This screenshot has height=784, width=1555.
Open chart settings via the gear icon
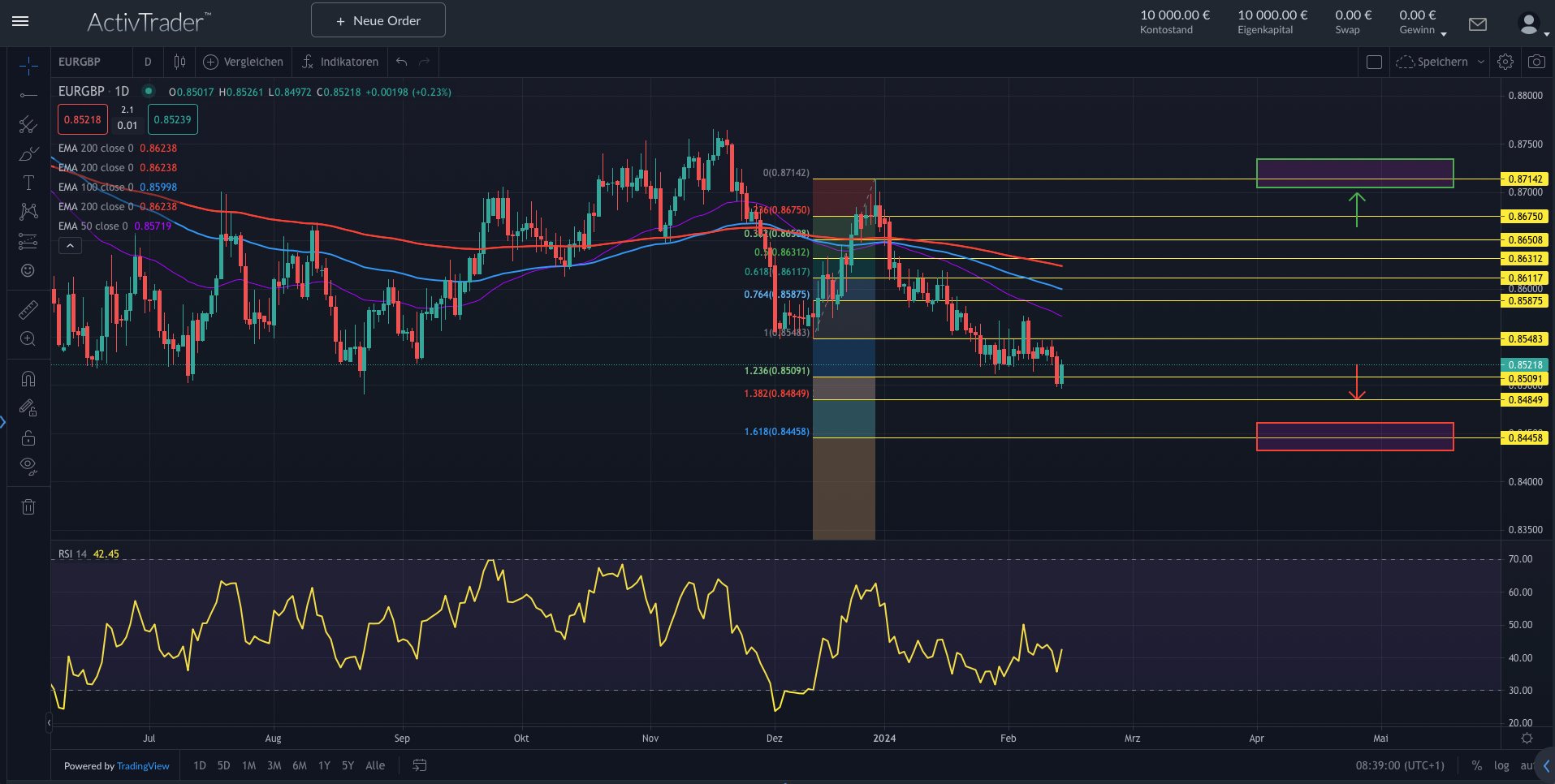pos(1505,62)
